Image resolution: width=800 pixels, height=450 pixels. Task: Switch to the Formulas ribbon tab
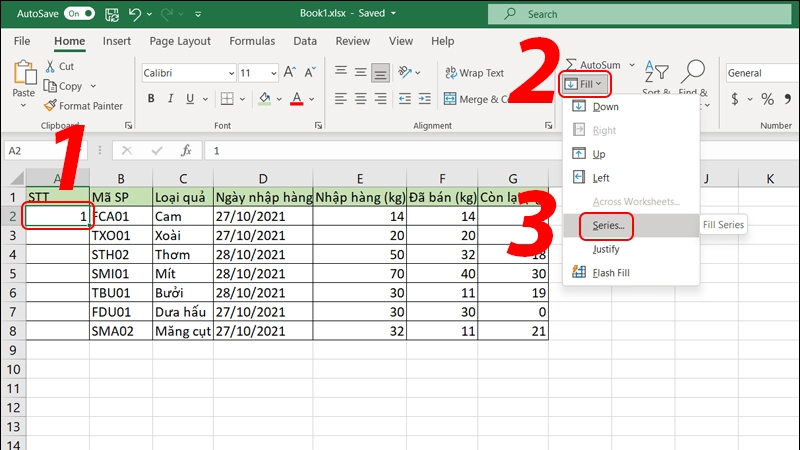(252, 41)
